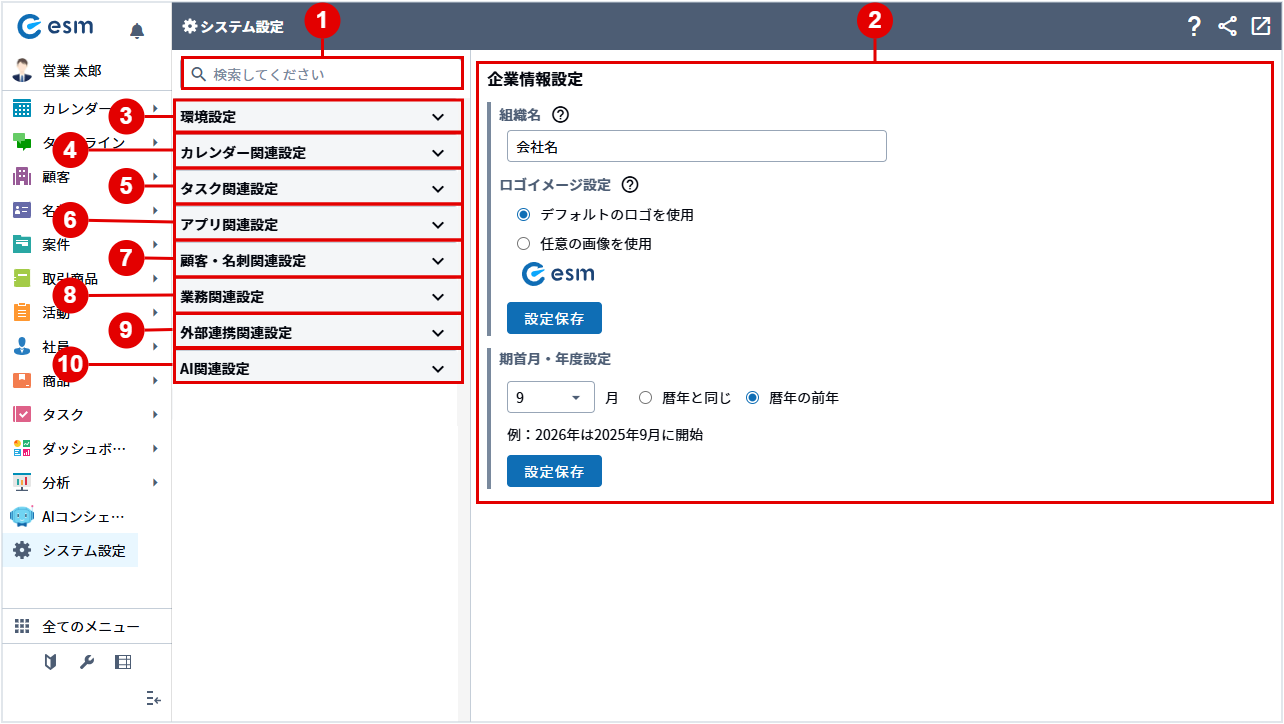Click the share icon in header
This screenshot has height=724, width=1284.
[x=1228, y=27]
